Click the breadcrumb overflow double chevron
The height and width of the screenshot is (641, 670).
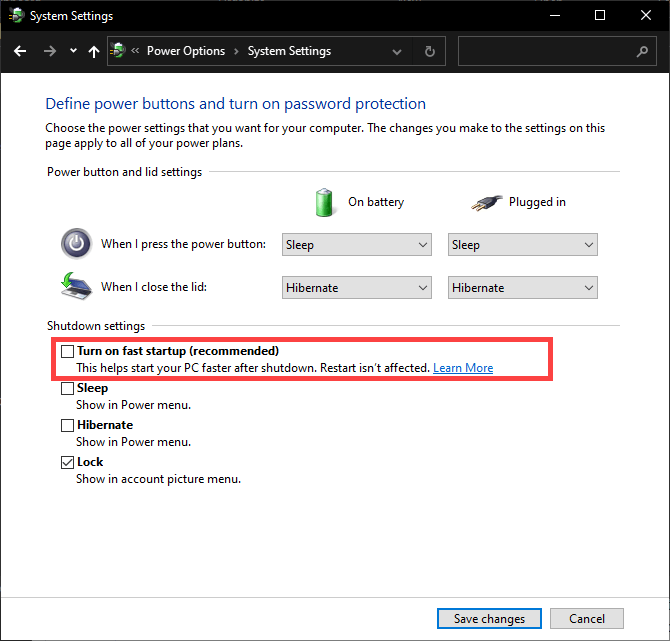click(135, 51)
